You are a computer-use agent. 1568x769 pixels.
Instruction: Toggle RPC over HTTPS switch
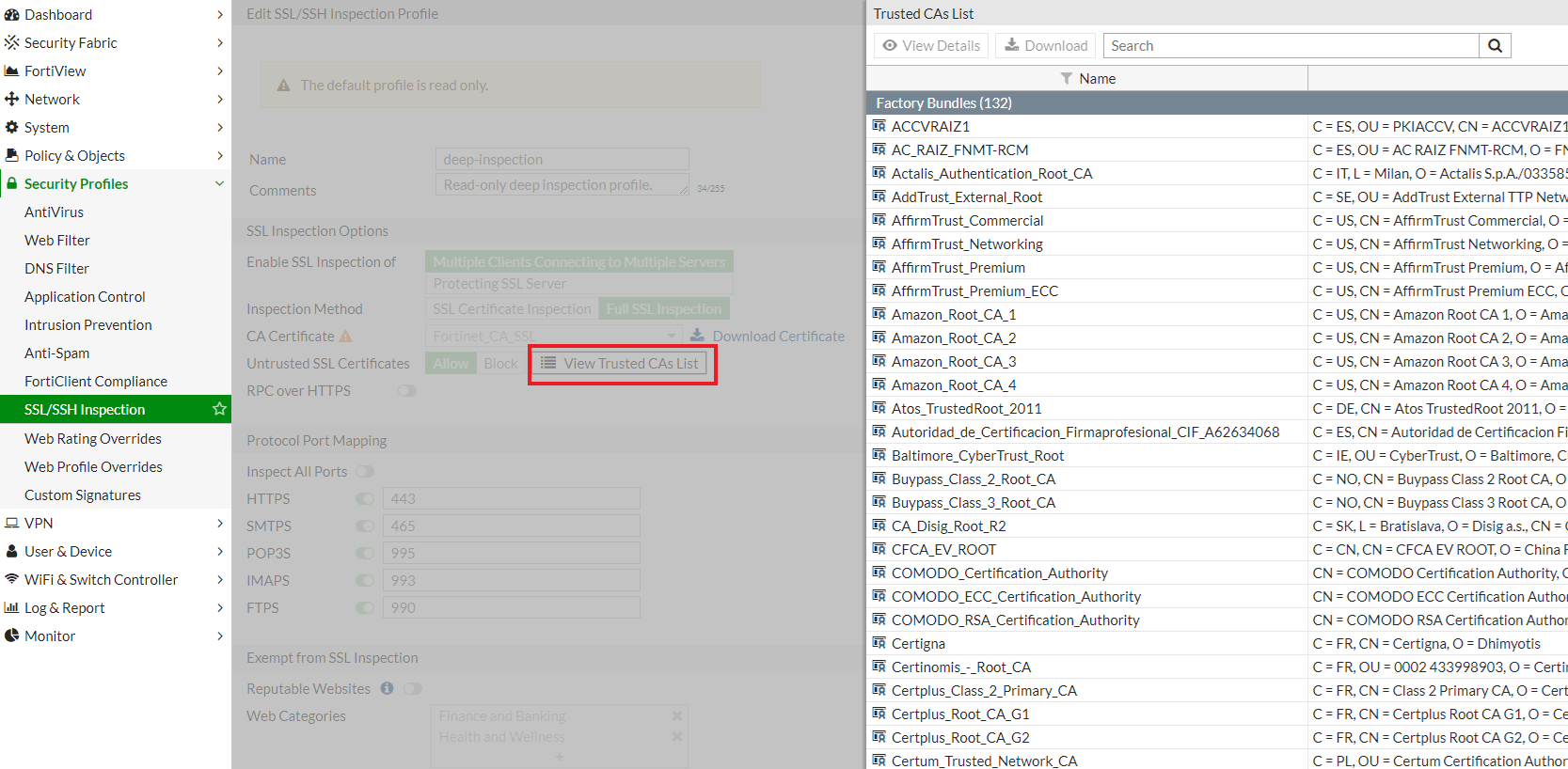(407, 391)
